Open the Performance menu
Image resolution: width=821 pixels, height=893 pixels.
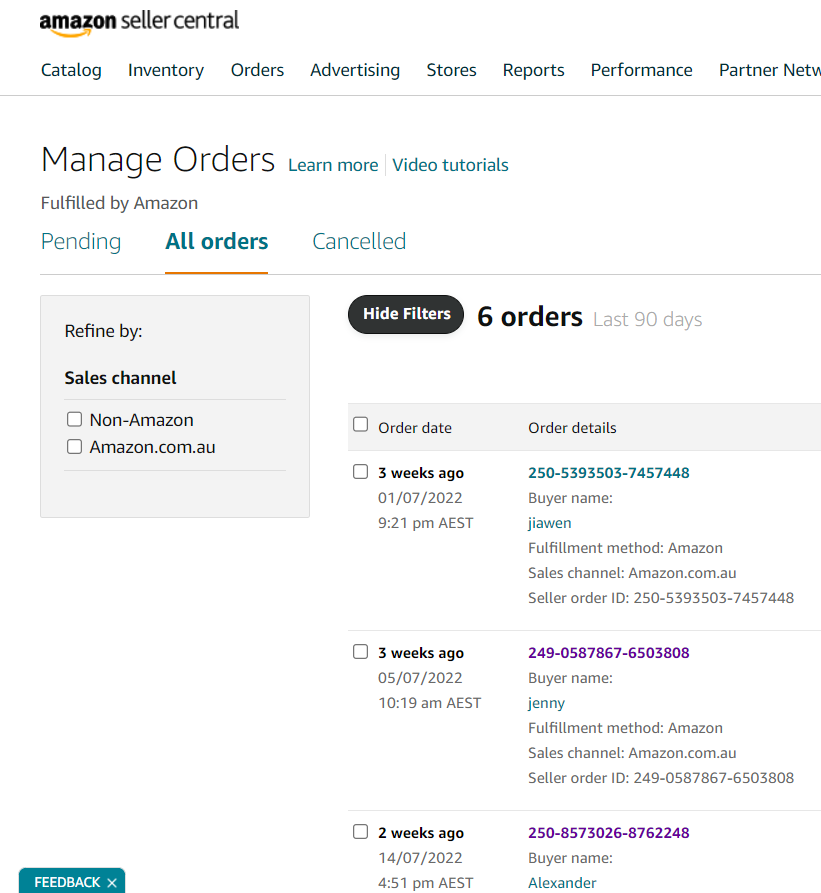coord(641,70)
